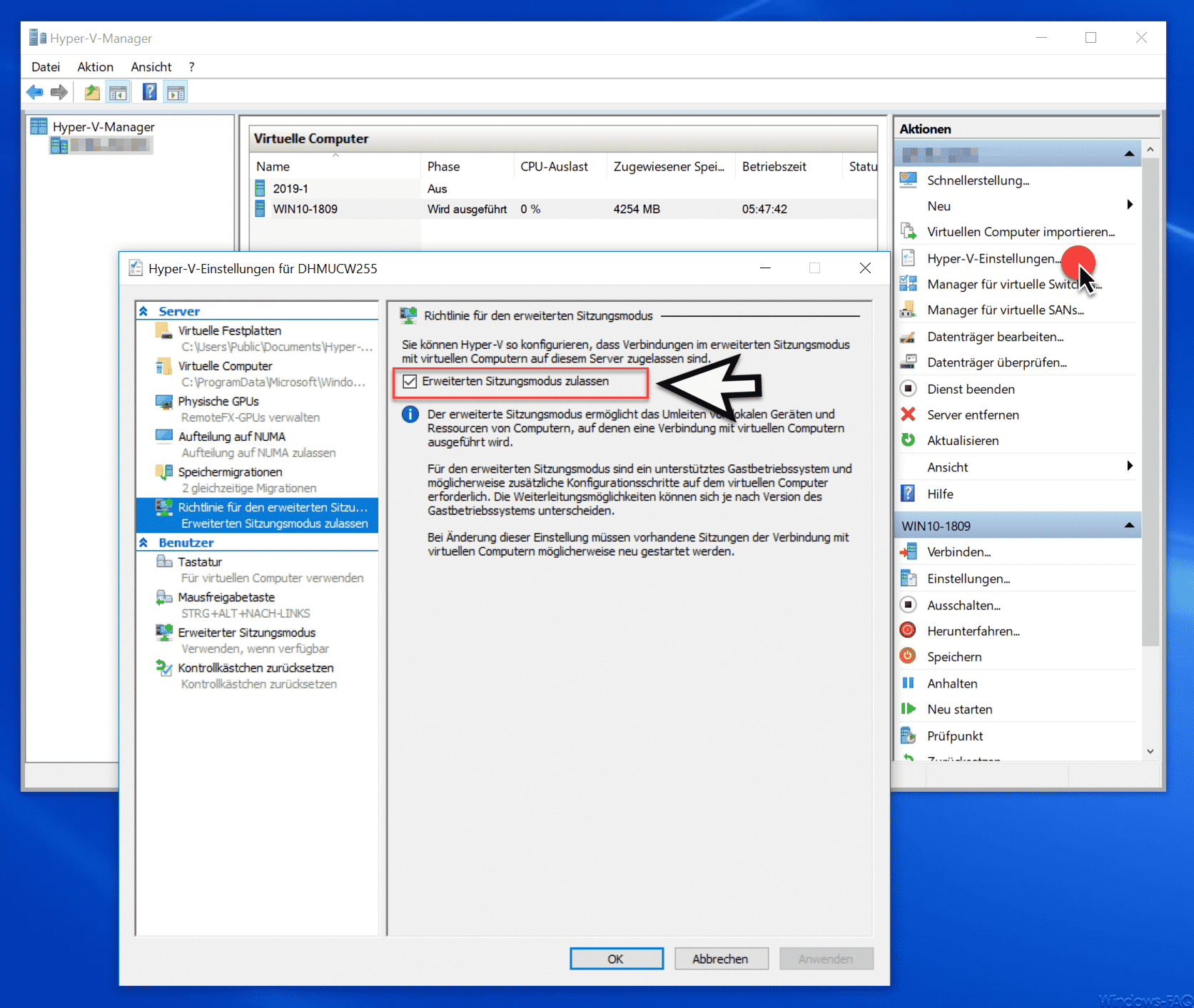Close the Hyper-V-Einstellungen dialog
The image size is (1194, 1008).
point(865,268)
